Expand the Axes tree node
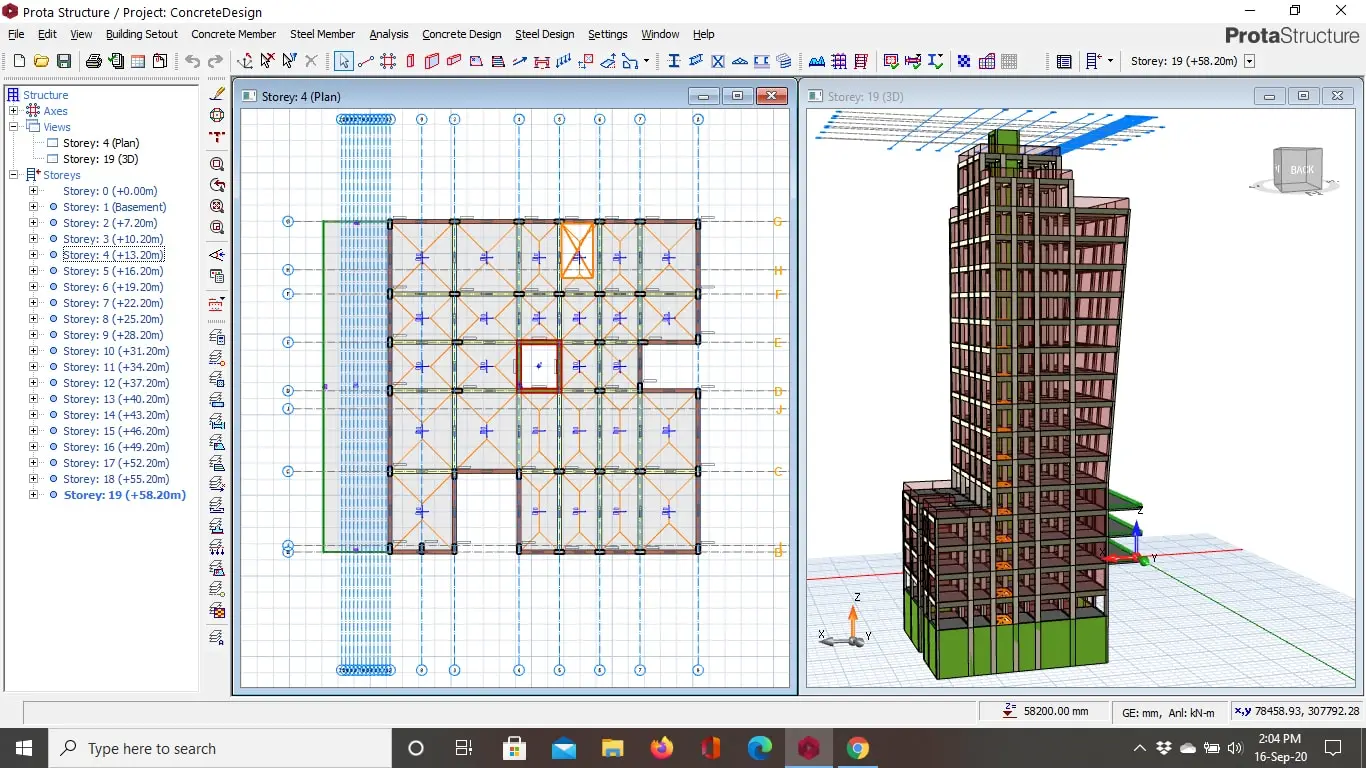 pyautogui.click(x=14, y=111)
